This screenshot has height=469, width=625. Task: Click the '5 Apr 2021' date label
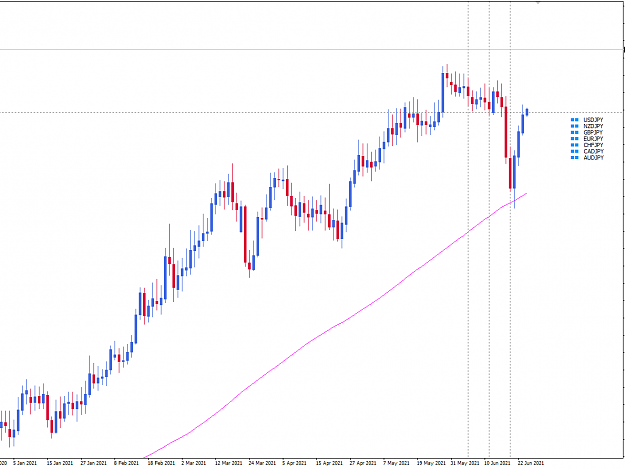[295, 463]
